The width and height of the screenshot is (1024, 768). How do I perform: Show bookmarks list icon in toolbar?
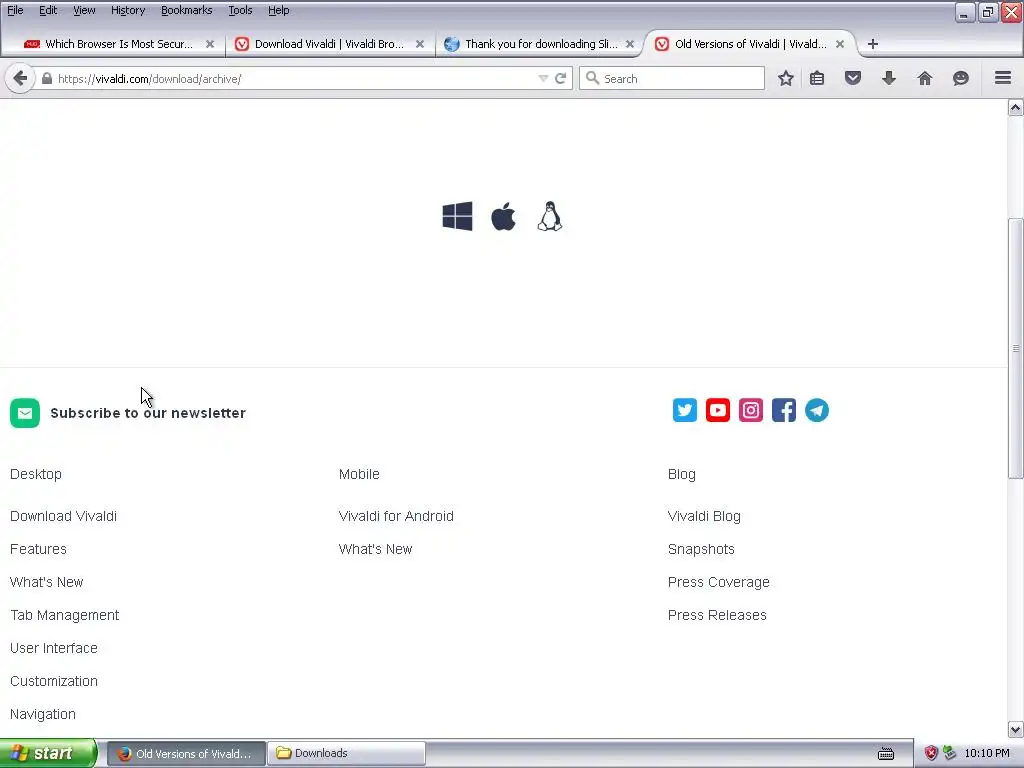[817, 78]
